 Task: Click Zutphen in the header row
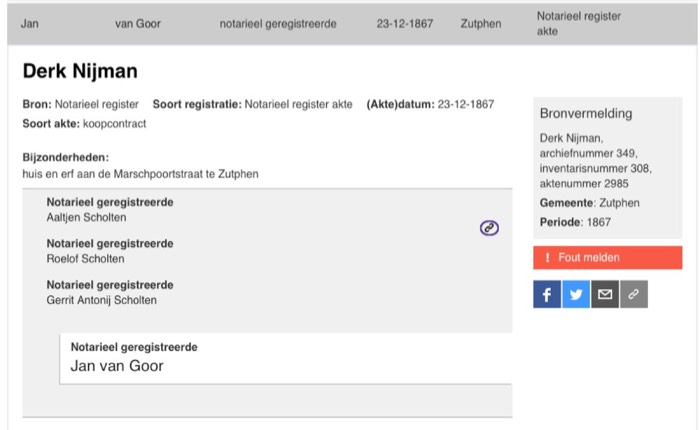pos(481,24)
